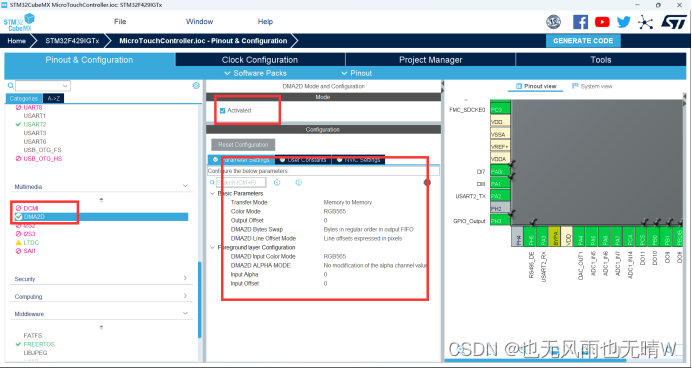
Task: Open the peripheral search dropdown
Action: [x=43, y=86]
